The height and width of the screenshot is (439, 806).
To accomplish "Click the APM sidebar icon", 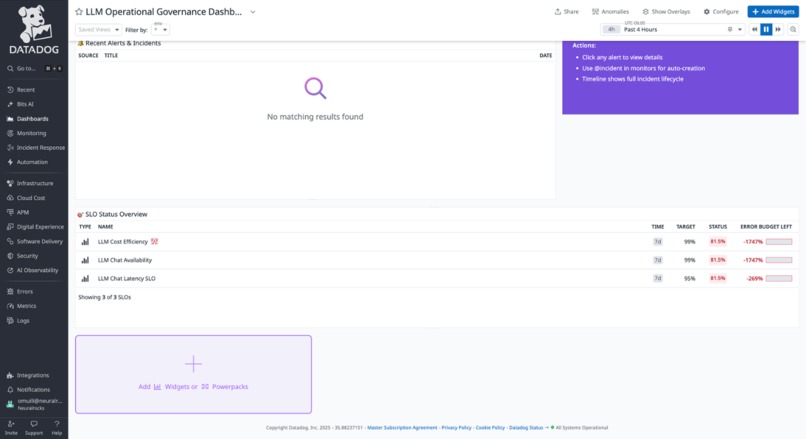I will pyautogui.click(x=10, y=212).
